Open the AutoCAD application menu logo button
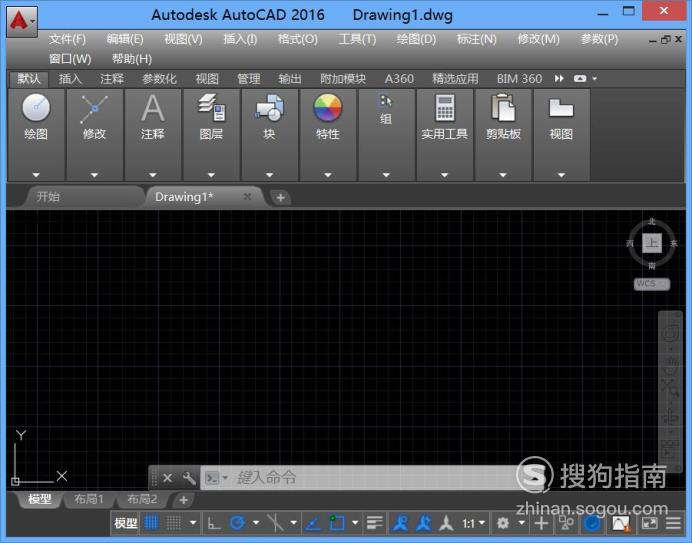Screen dimensions: 692x543 pyautogui.click(x=21, y=21)
